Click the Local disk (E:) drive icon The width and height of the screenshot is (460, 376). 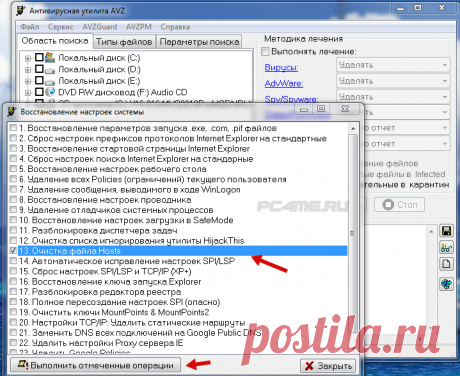[50, 81]
